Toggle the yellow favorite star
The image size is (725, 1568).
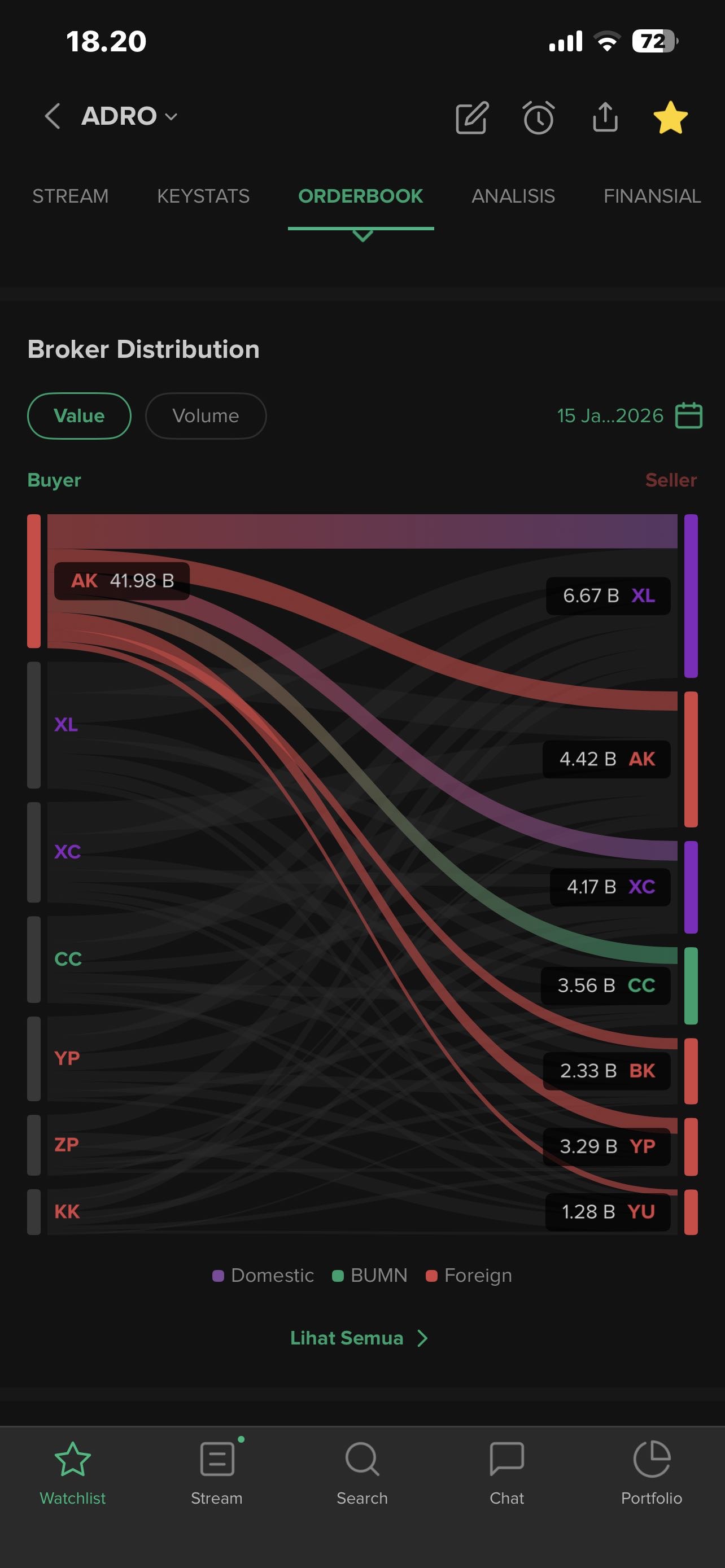pos(670,117)
